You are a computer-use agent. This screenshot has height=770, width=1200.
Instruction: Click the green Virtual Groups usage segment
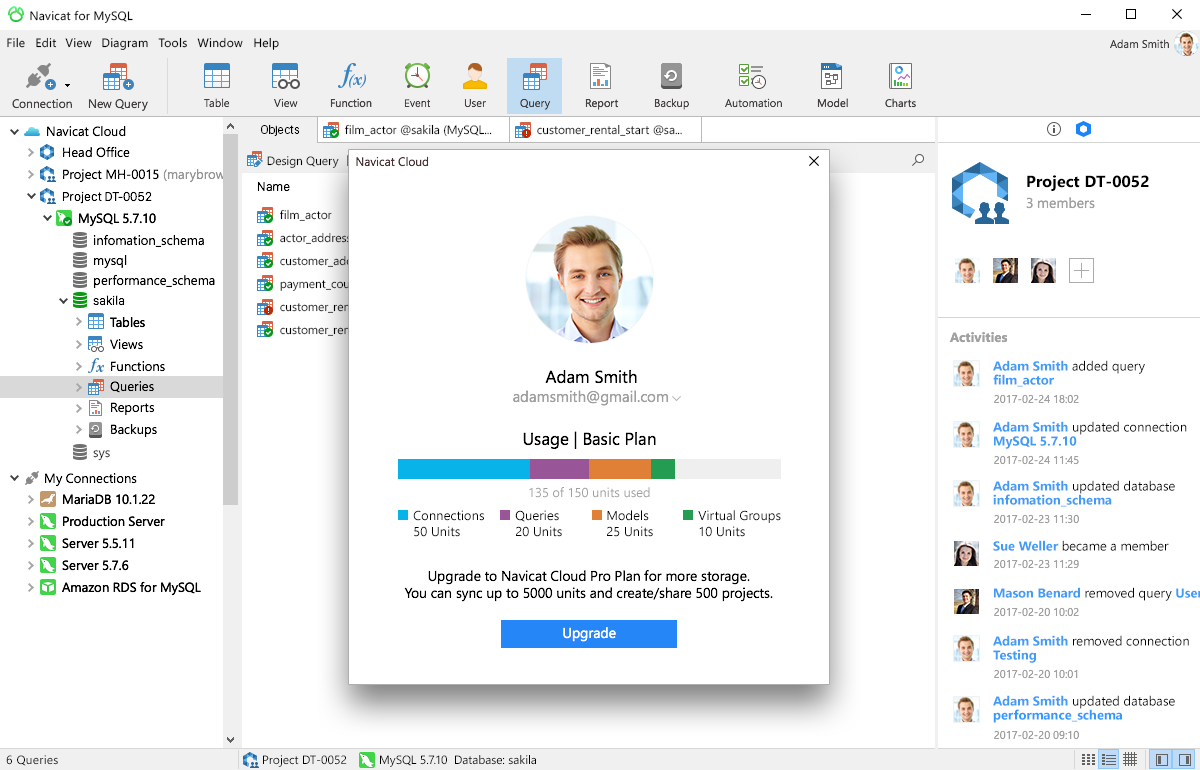(x=663, y=469)
